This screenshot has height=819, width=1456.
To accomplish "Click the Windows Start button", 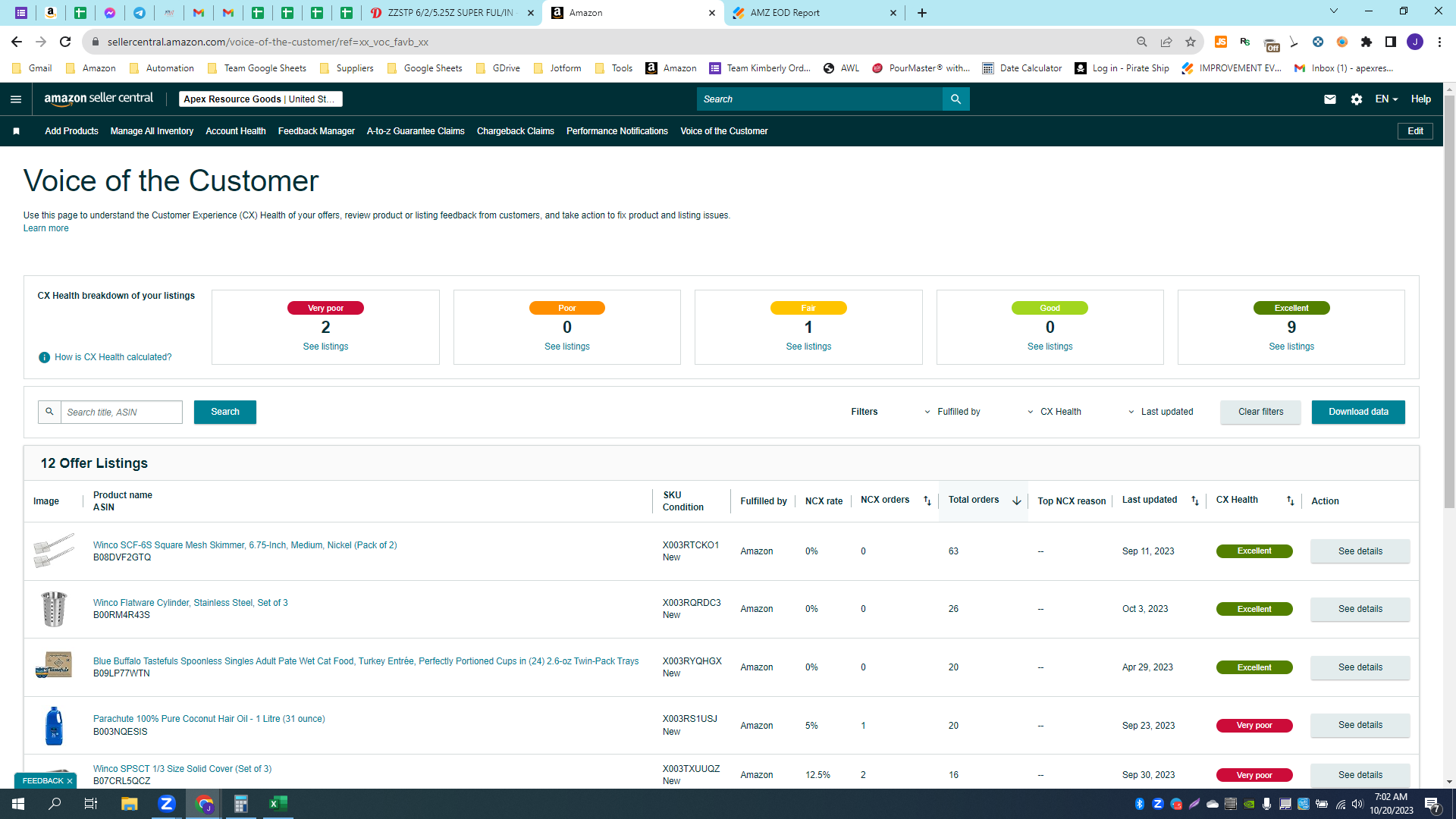I will tap(18, 804).
